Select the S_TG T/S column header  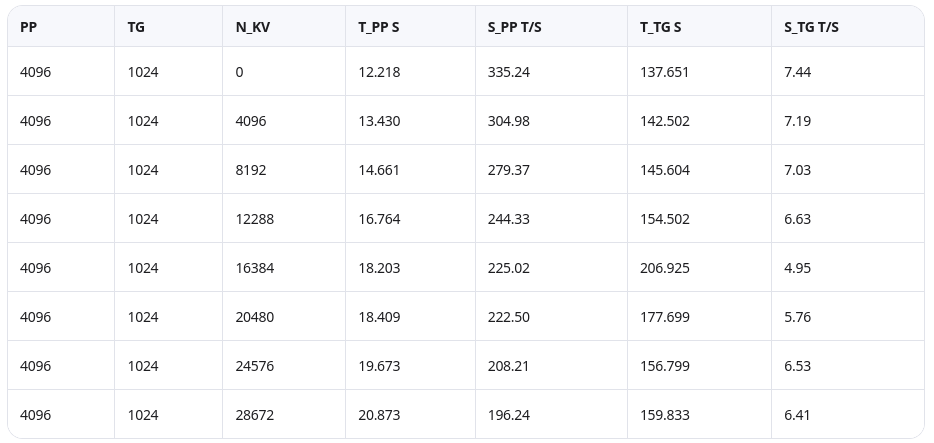(x=811, y=27)
